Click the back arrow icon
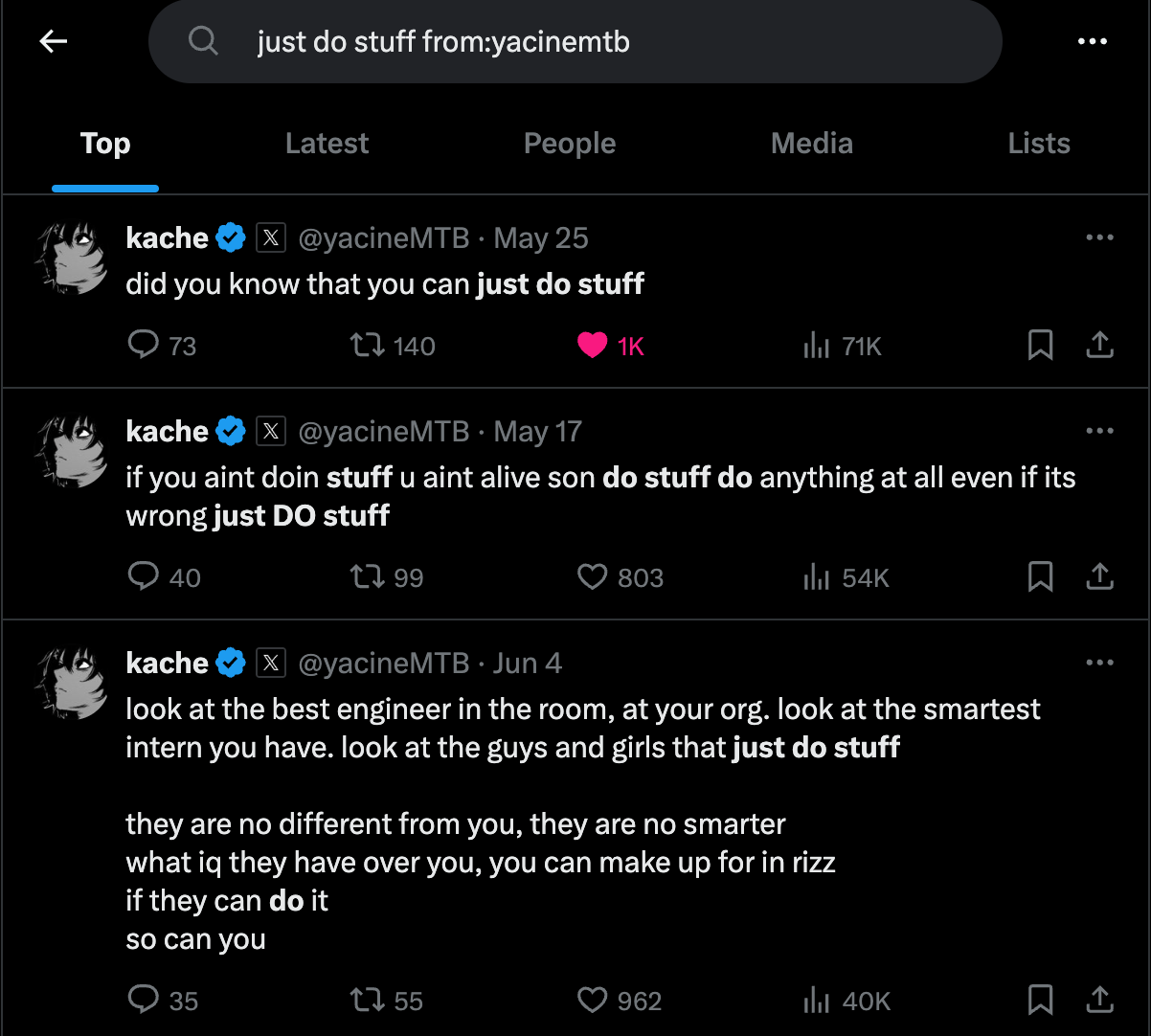 point(54,41)
